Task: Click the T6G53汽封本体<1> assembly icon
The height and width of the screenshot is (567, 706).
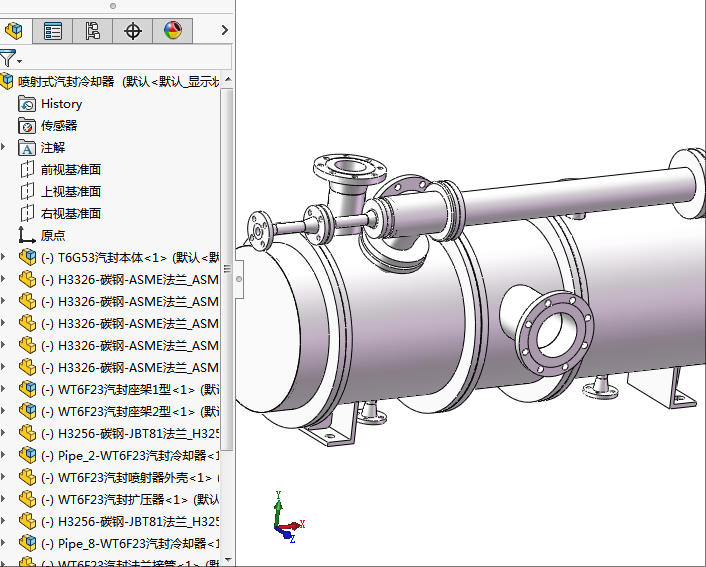Action: [27, 257]
